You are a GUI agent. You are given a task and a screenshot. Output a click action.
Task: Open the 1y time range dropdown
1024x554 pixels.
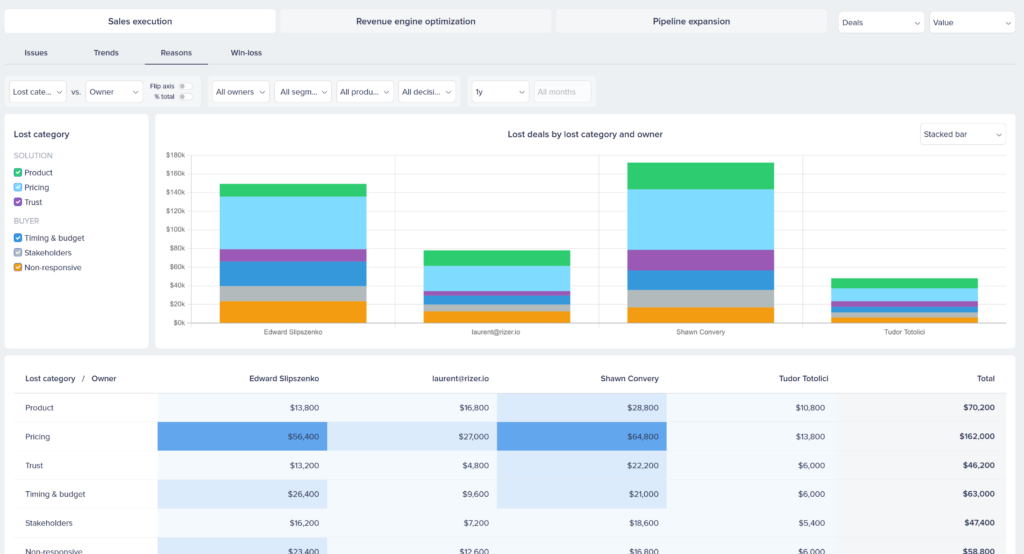[x=500, y=92]
